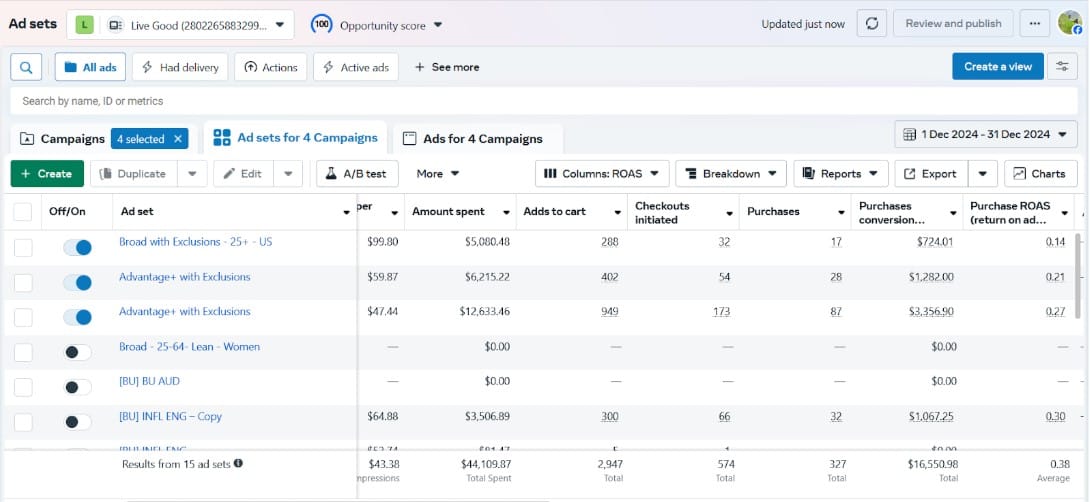Open the search magnifier icon

pos(26,67)
